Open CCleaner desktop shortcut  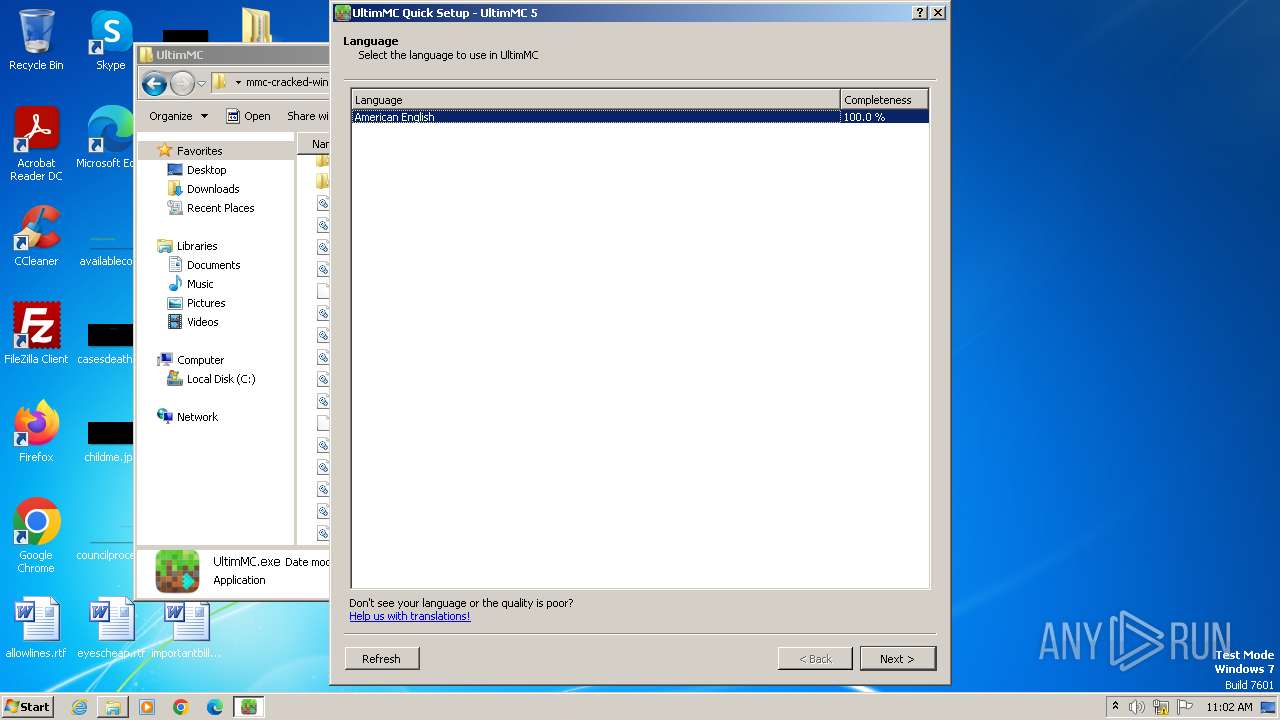click(36, 236)
